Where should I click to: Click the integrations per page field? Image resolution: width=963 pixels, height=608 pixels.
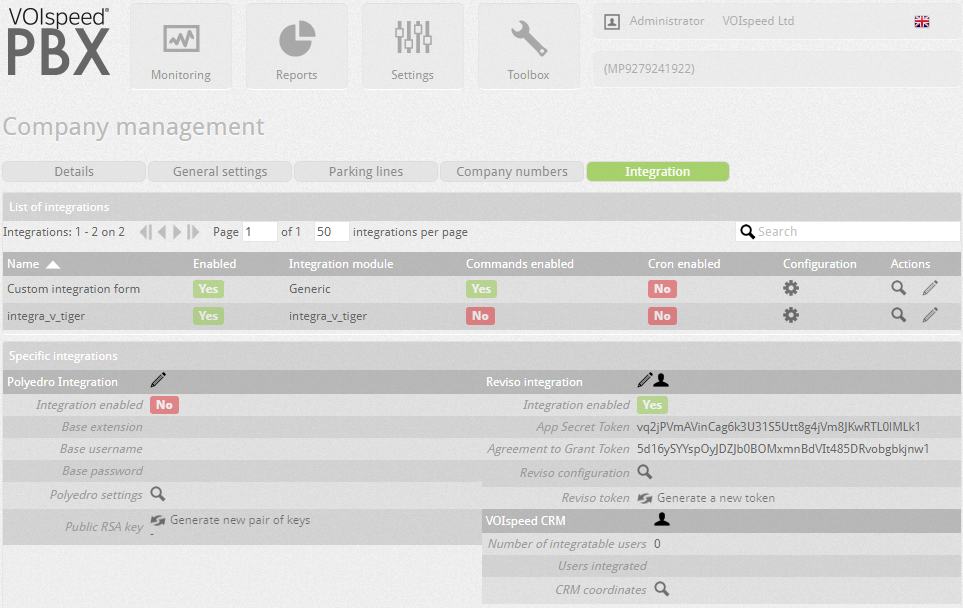tap(332, 232)
